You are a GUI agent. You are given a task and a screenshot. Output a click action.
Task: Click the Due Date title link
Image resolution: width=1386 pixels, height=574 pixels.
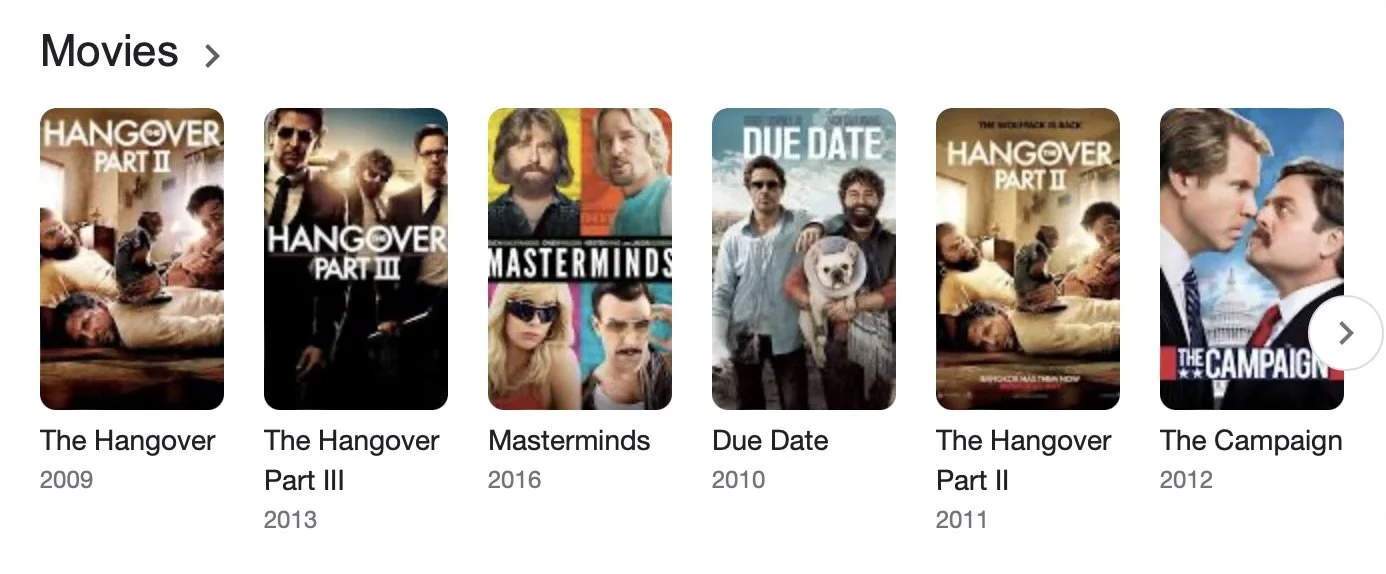click(770, 441)
